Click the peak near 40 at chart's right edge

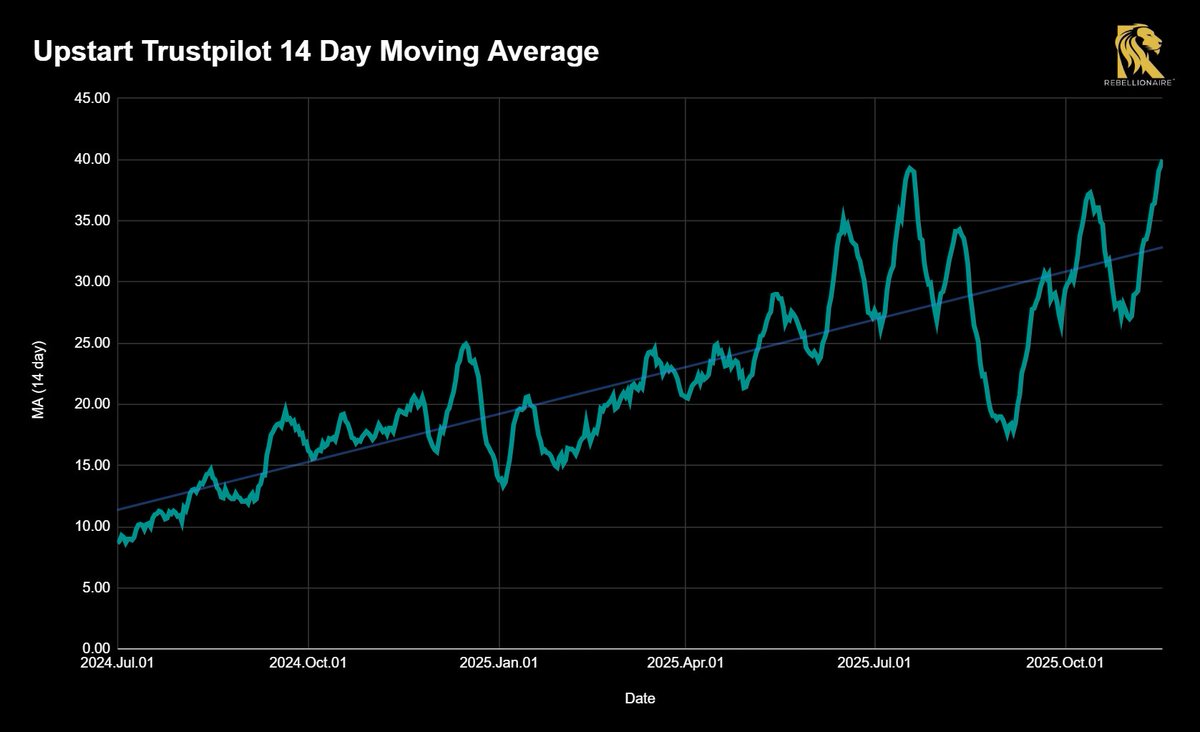click(x=1160, y=160)
